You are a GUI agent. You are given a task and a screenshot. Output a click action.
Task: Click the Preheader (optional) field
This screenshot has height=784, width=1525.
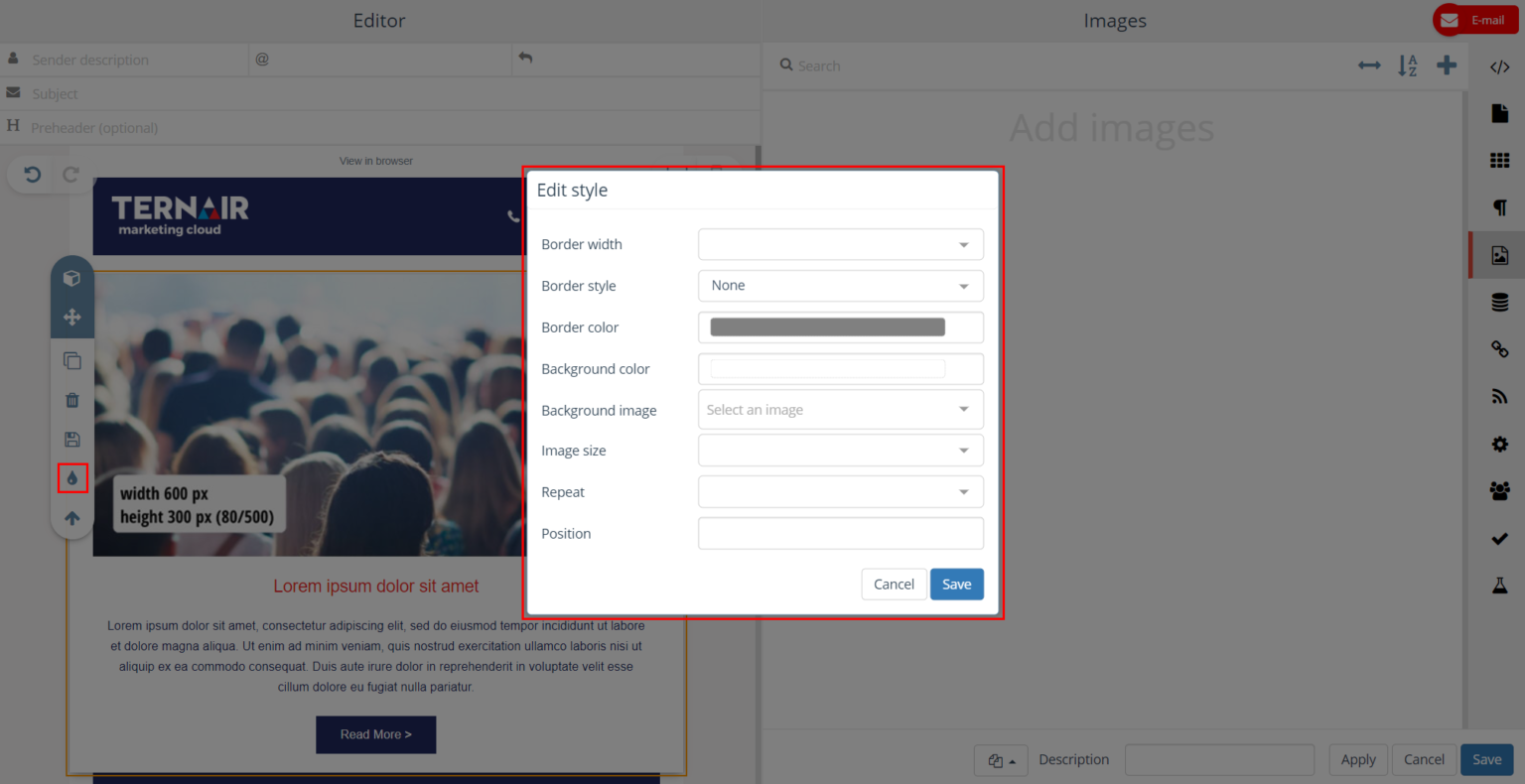pos(380,127)
